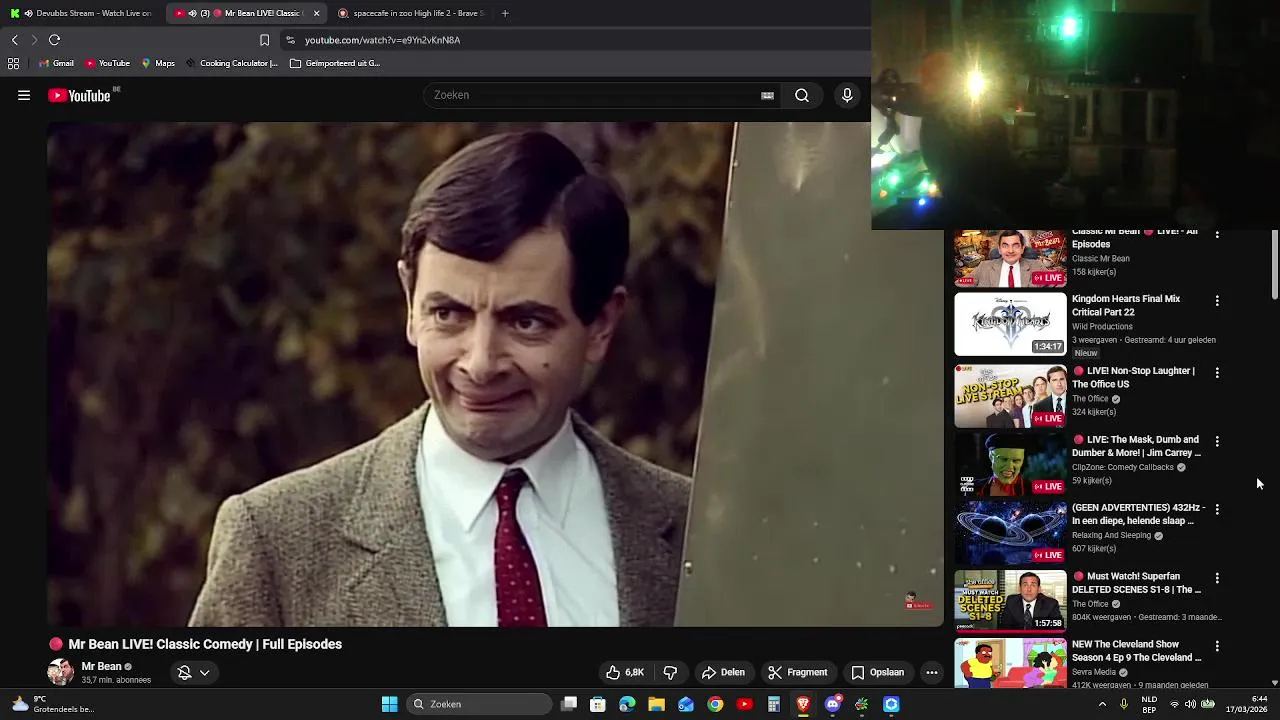Mute audio on the Mr Bean tab
The image size is (1280, 720).
(x=191, y=13)
